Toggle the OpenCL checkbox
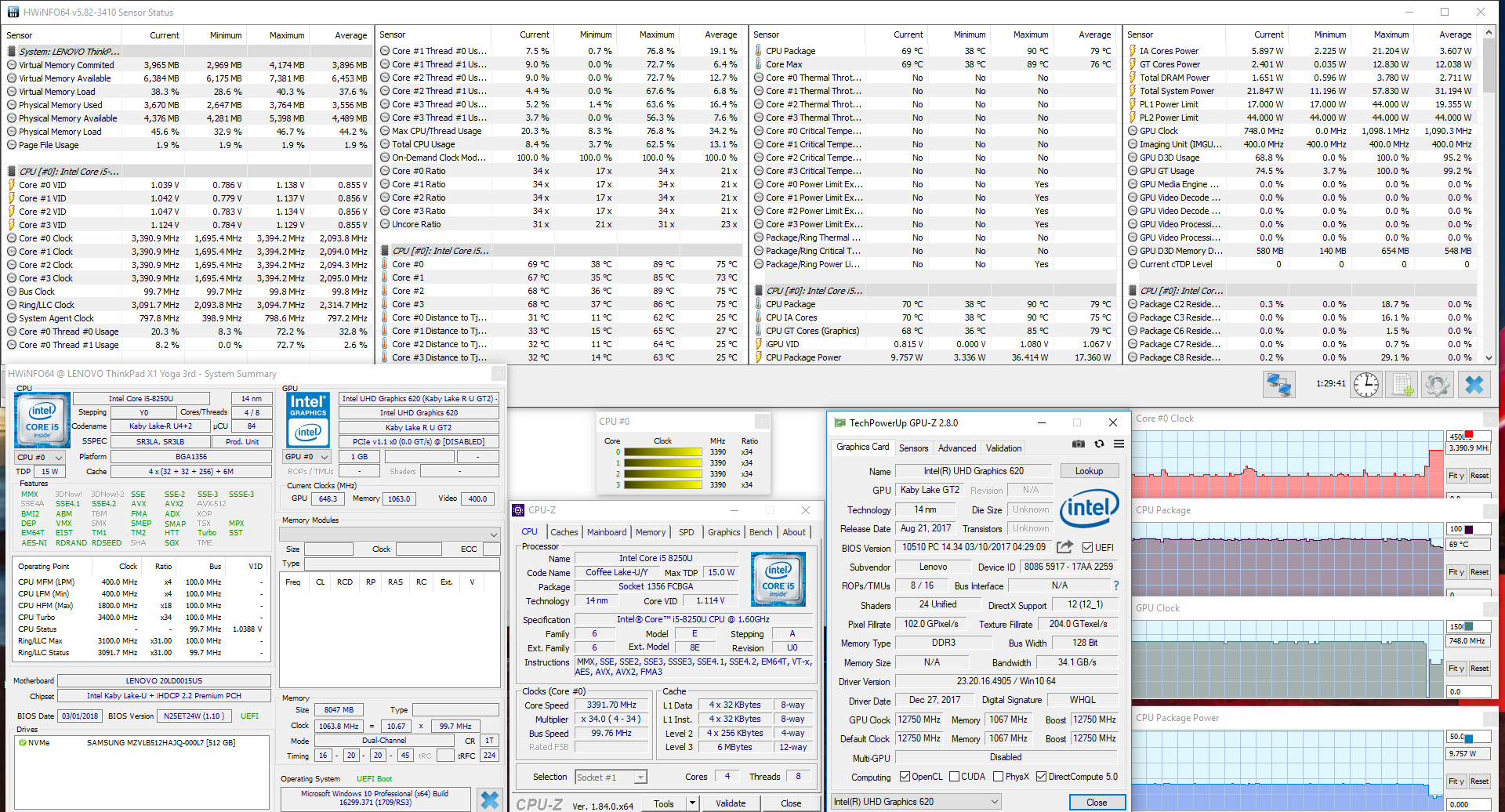This screenshot has width=1505, height=812. click(905, 777)
